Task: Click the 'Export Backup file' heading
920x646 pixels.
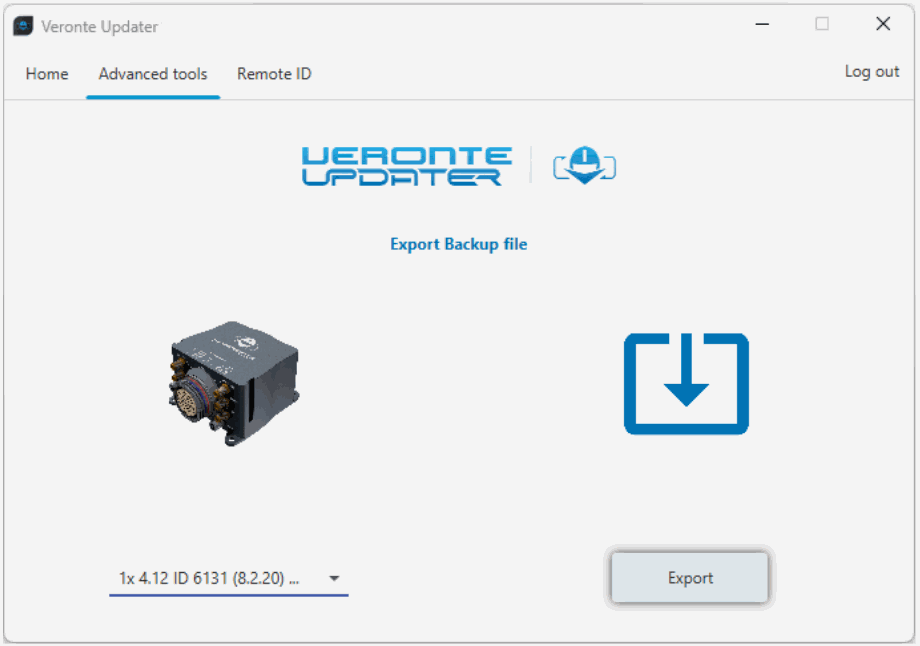Action: point(458,244)
